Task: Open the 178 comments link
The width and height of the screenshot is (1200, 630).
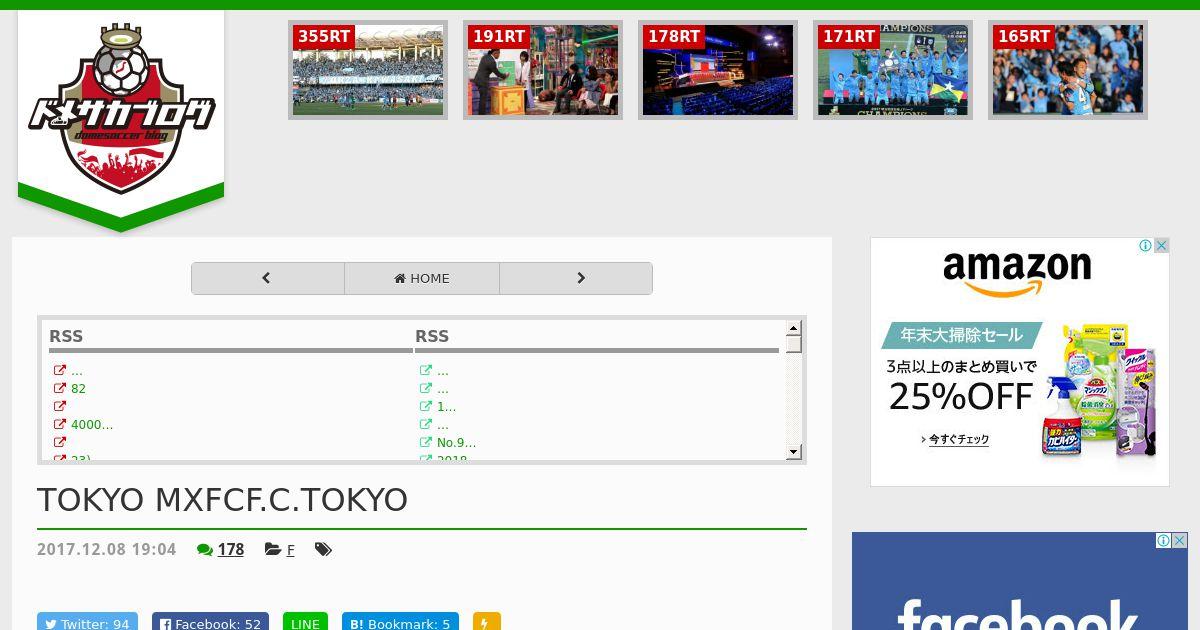Action: 231,549
